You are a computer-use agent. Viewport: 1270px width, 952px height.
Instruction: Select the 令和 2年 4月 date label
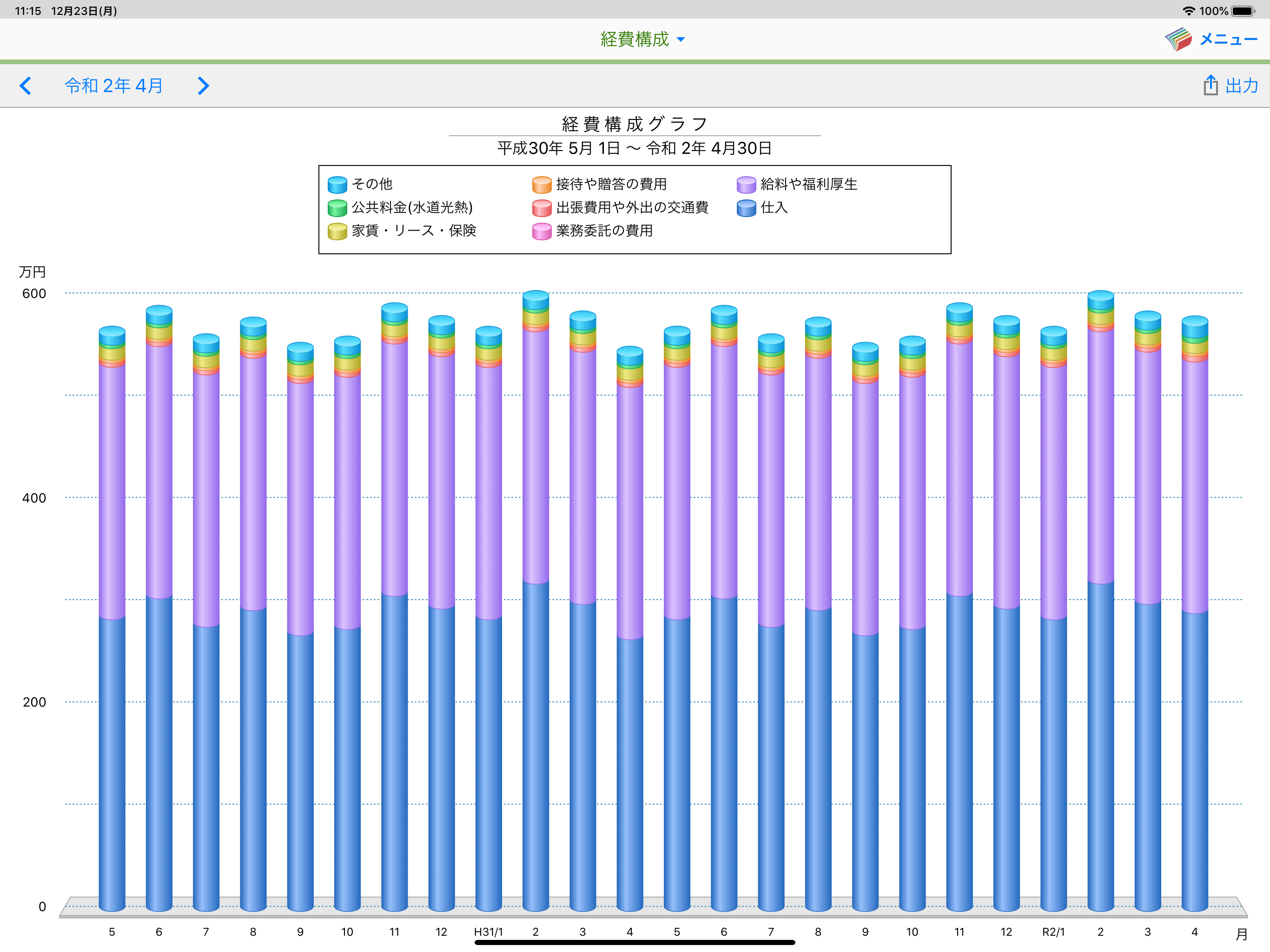(x=114, y=86)
